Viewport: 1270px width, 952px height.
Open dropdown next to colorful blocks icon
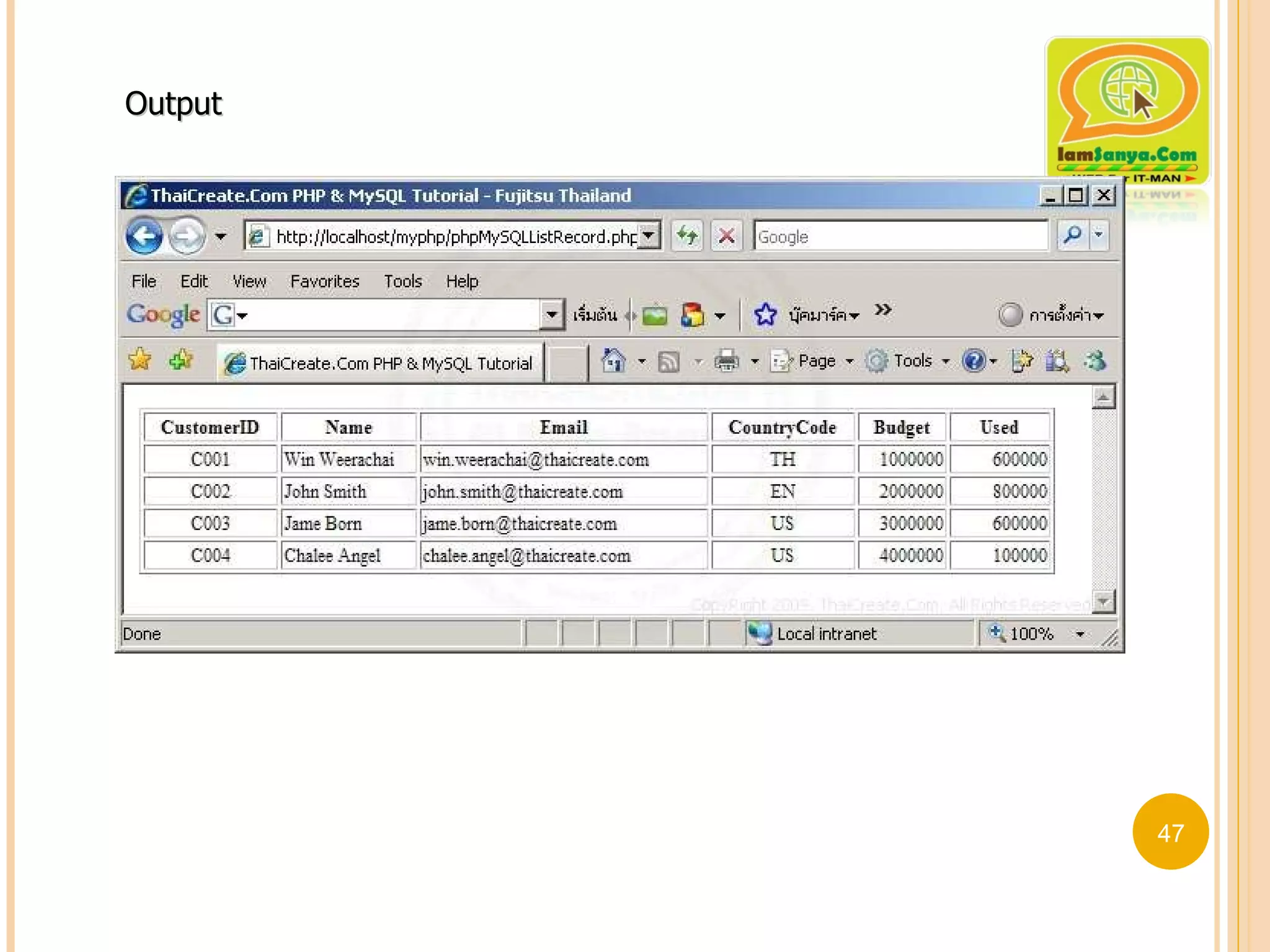(720, 316)
